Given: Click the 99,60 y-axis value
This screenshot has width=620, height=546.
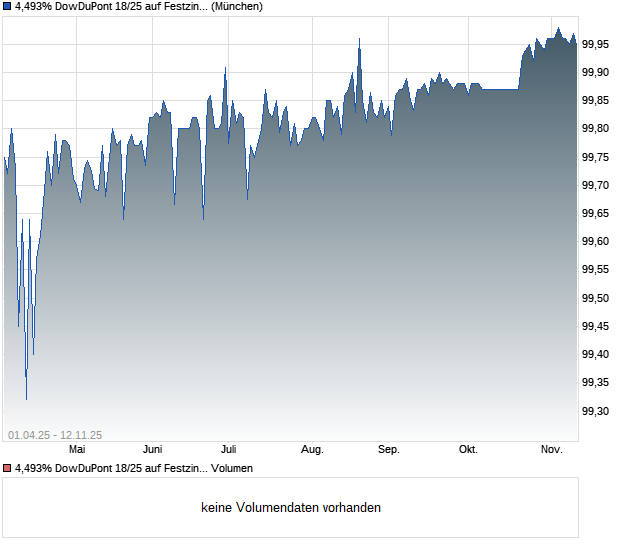Looking at the screenshot, I should coord(595,241).
